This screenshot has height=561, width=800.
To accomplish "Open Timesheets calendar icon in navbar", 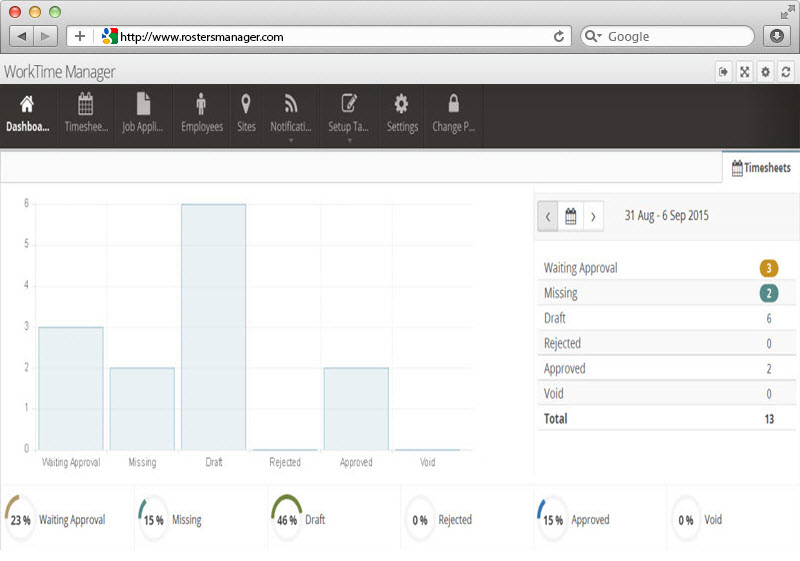I will (86, 104).
